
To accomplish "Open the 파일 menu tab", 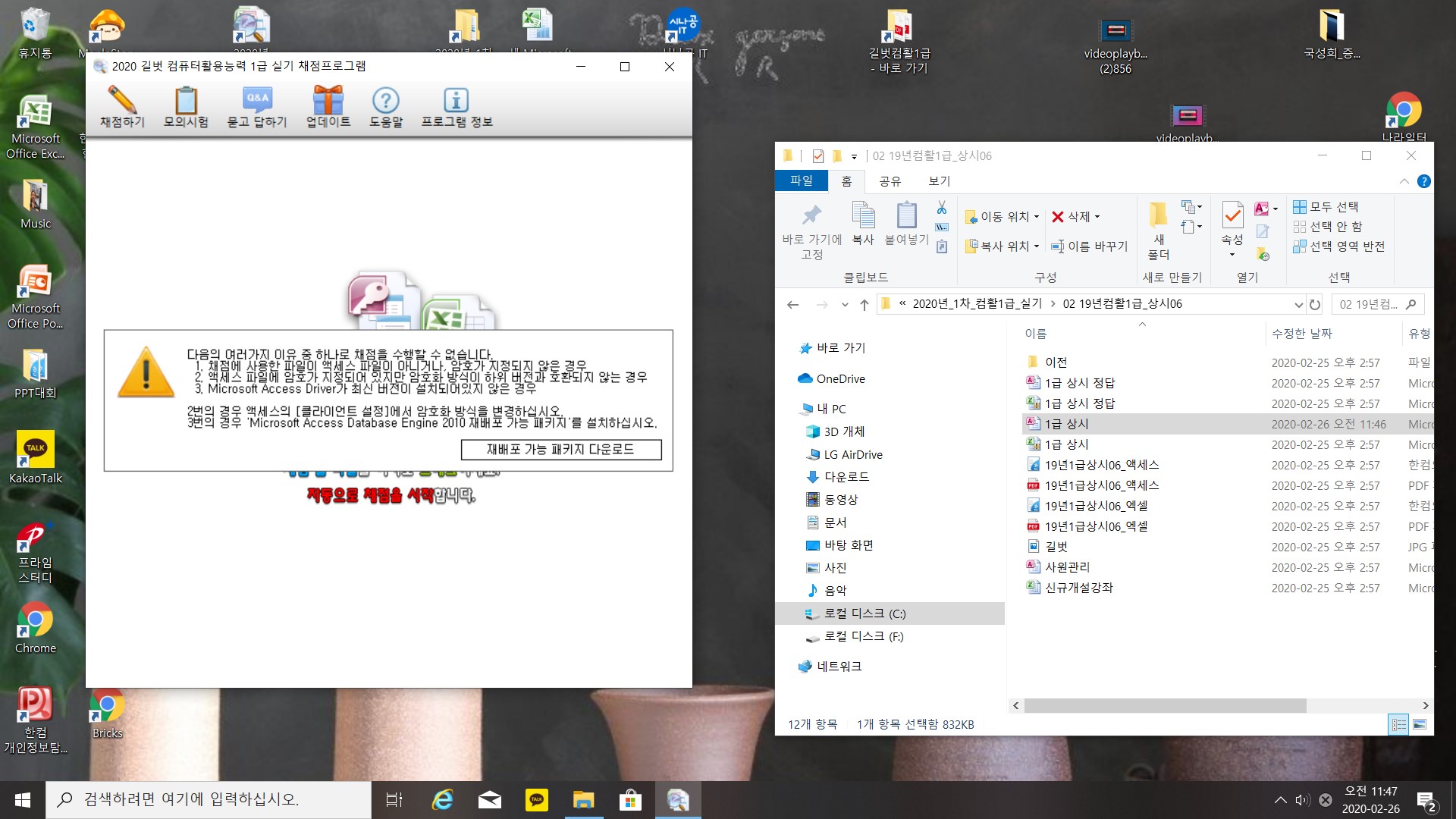I will click(x=802, y=180).
